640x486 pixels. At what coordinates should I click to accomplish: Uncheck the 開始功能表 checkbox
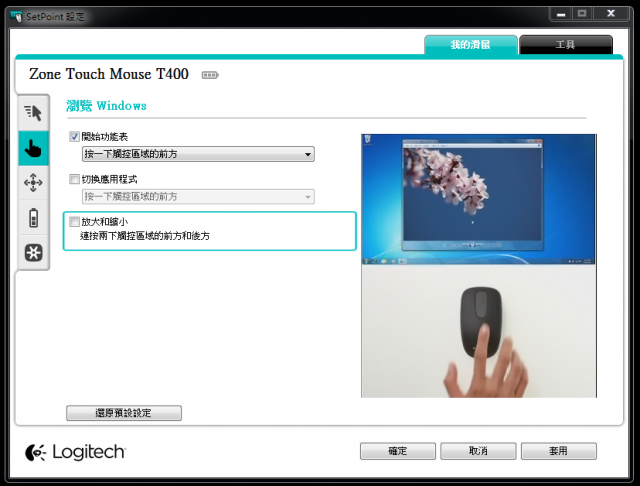[74, 137]
